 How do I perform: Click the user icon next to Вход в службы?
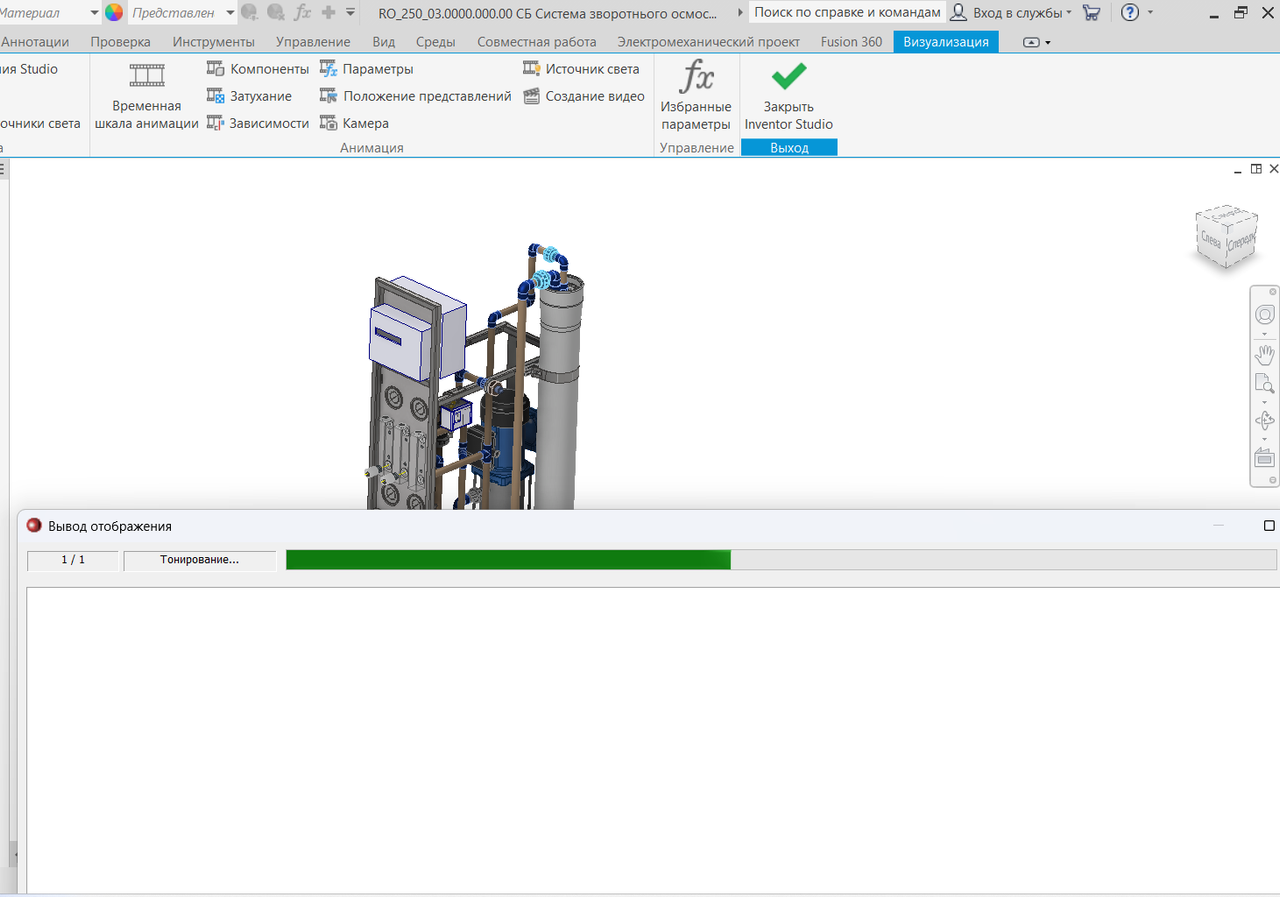[x=958, y=13]
